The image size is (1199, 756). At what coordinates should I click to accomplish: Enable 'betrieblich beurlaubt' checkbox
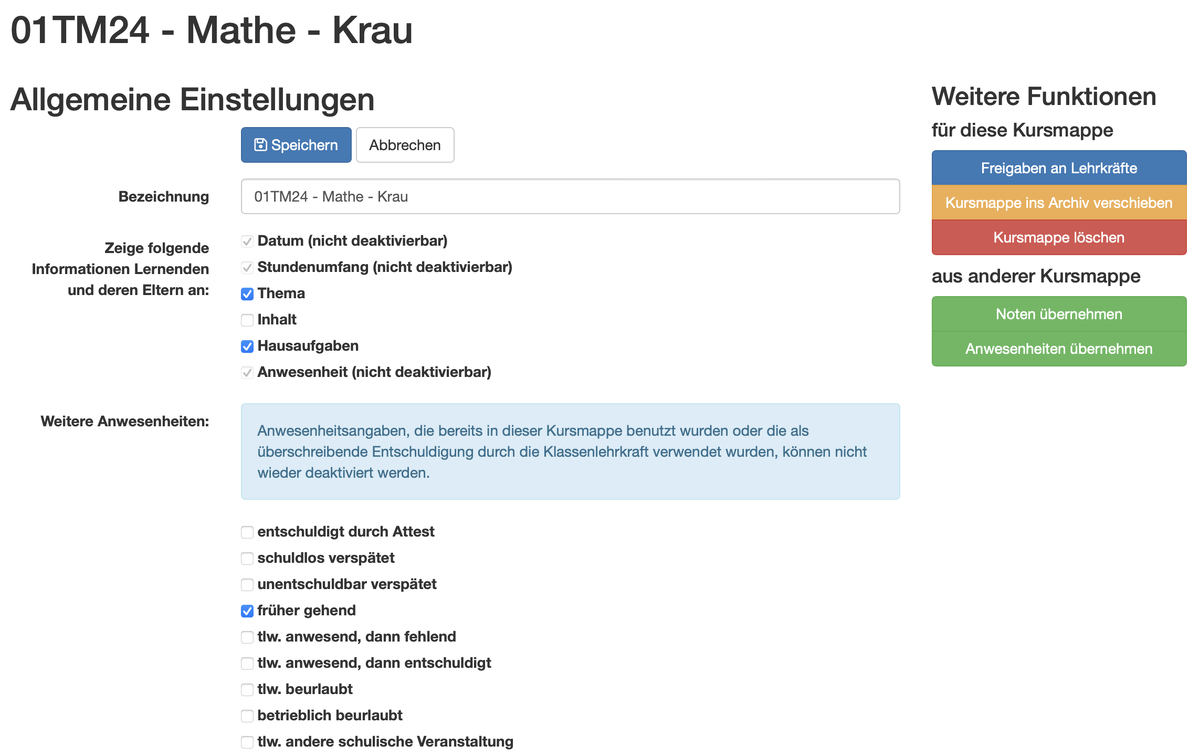coord(247,716)
